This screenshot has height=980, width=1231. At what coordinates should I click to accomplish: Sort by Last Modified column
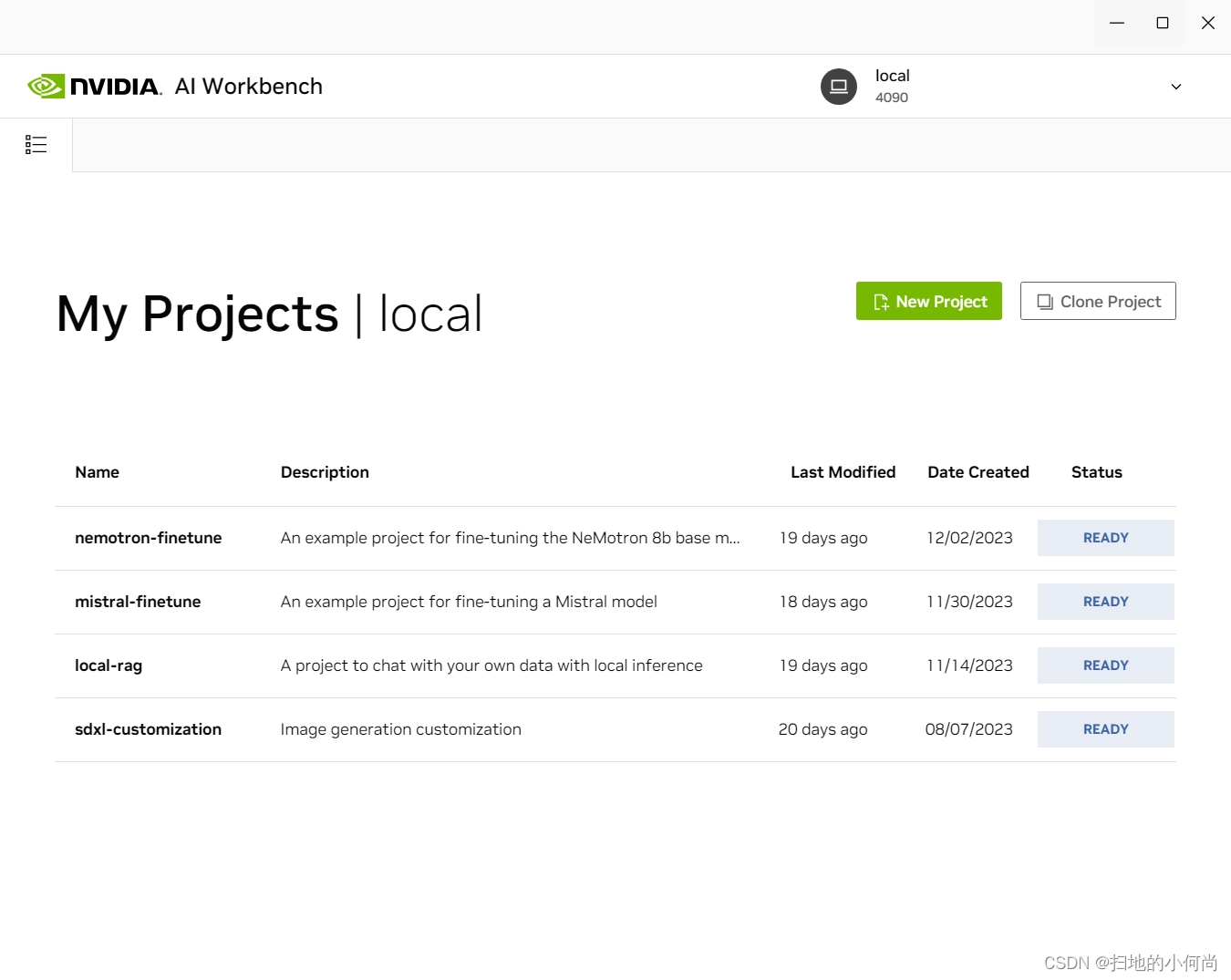point(843,472)
